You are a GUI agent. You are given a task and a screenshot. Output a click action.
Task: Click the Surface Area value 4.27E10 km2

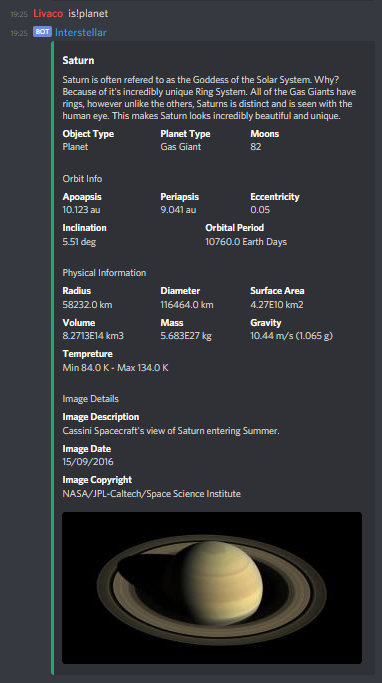point(277,304)
